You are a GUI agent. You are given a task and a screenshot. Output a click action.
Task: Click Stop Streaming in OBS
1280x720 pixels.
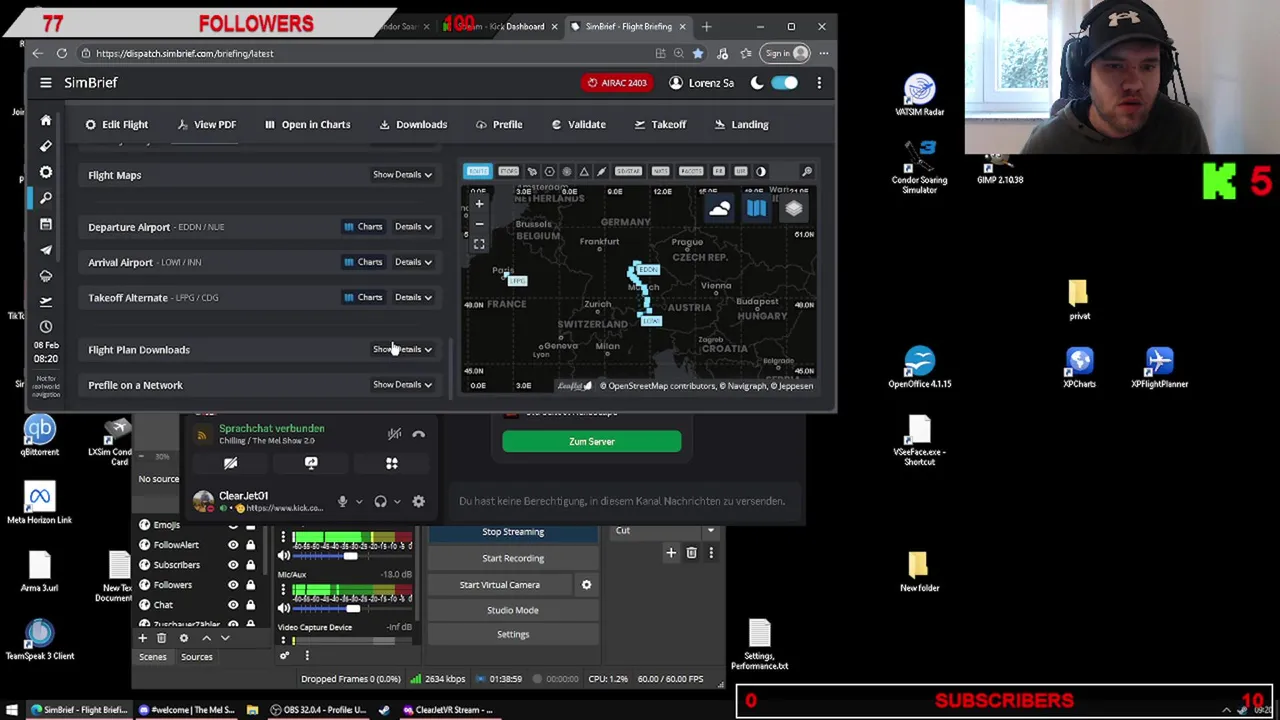(513, 532)
